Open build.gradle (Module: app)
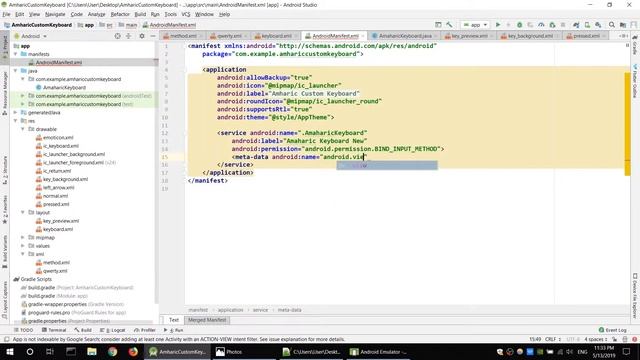Viewport: 640px width, 360px height. click(54, 296)
